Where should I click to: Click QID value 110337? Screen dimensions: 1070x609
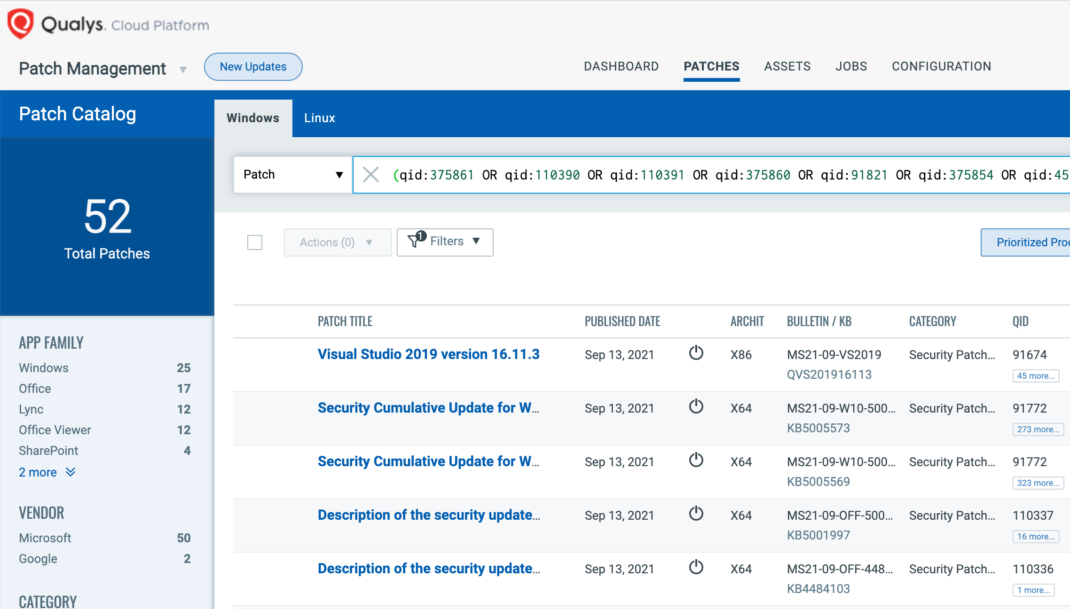[1033, 515]
